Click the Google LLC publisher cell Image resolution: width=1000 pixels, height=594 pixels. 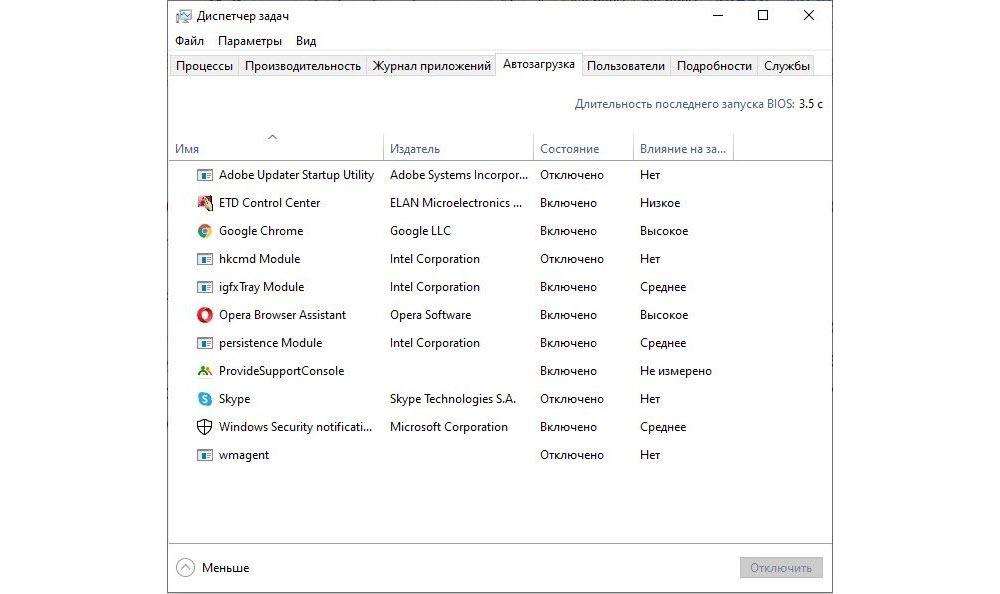pos(420,231)
